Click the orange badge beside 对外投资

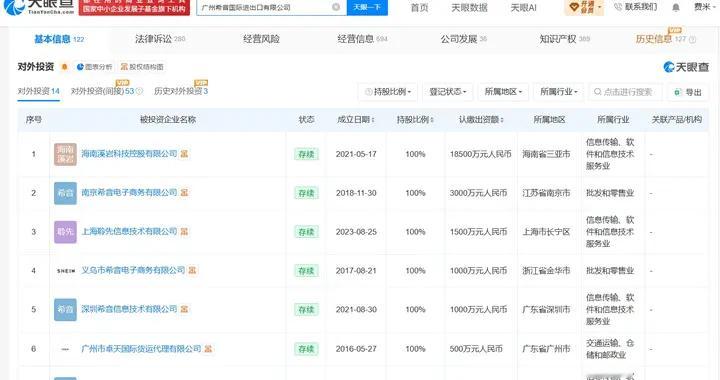click(x=65, y=67)
